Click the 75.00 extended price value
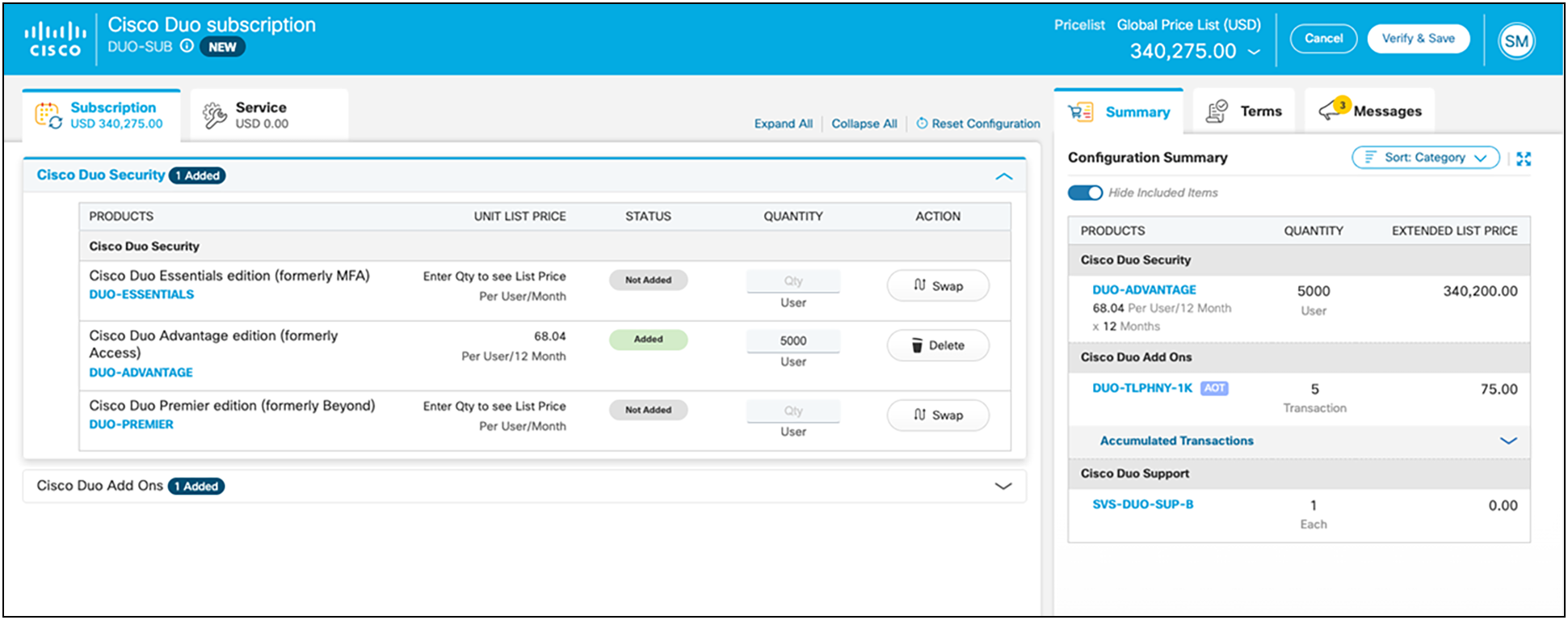Screen dimensions: 1568x620 (1499, 390)
